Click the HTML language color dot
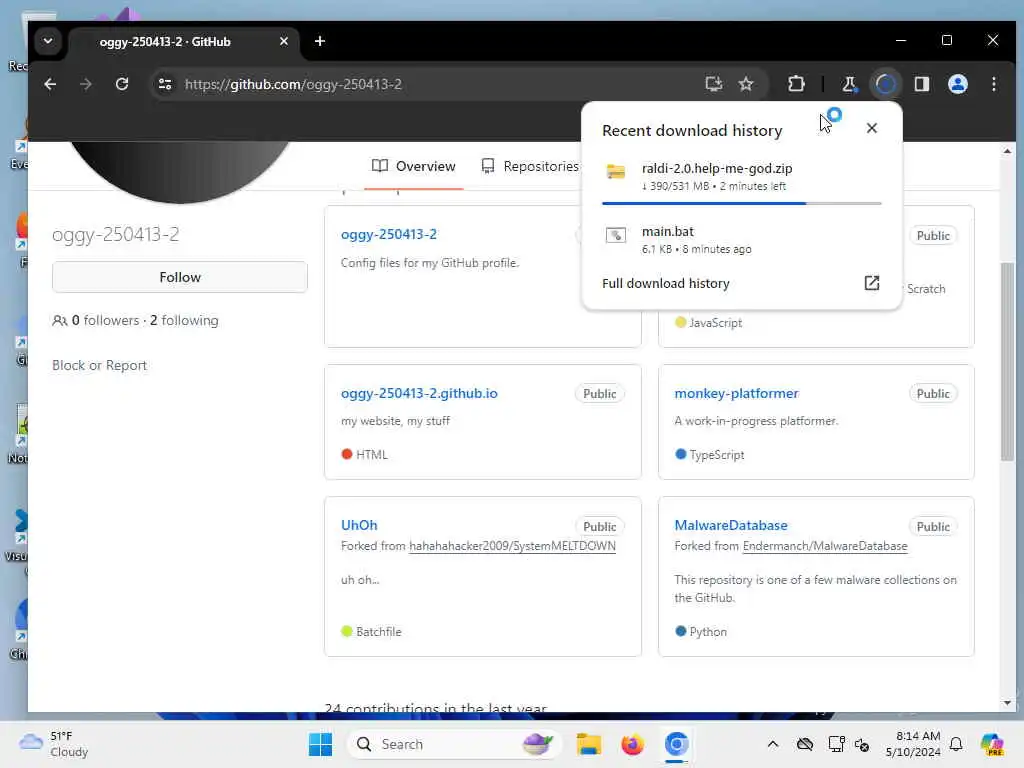The image size is (1024, 768). point(347,454)
